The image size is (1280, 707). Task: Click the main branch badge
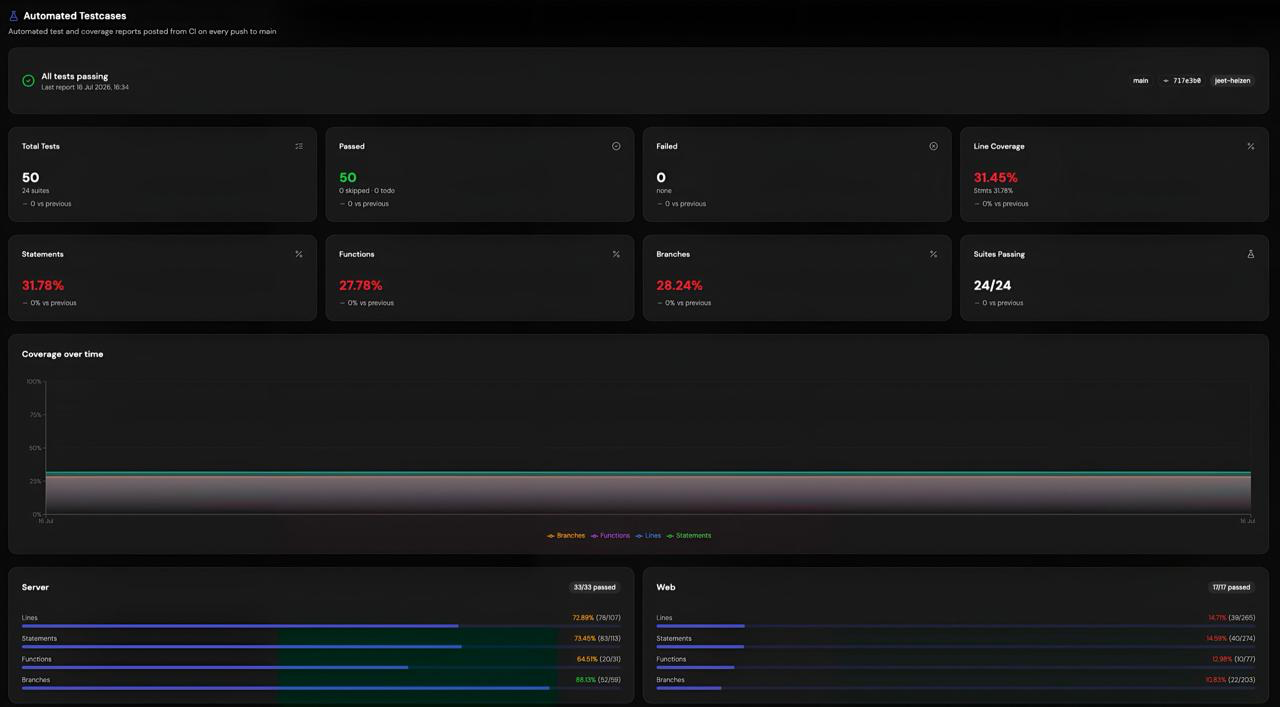[1140, 81]
